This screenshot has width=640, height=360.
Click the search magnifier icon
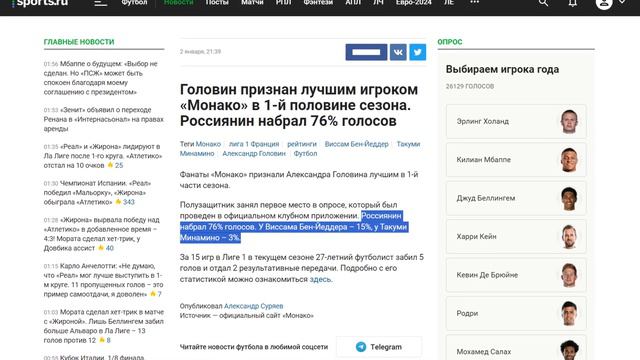point(543,3)
